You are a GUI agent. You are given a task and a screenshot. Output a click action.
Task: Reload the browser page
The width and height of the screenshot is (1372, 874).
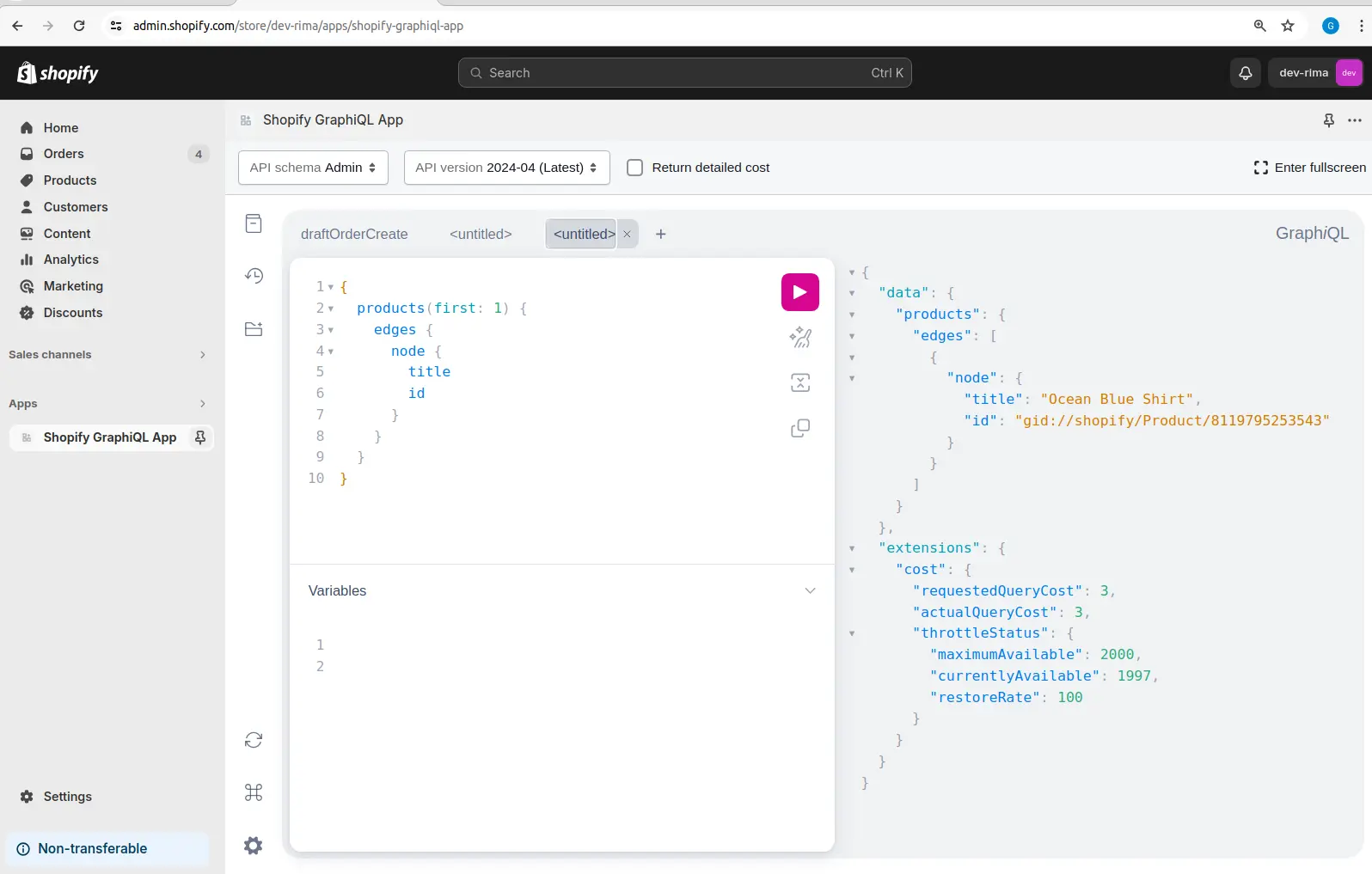(x=79, y=26)
